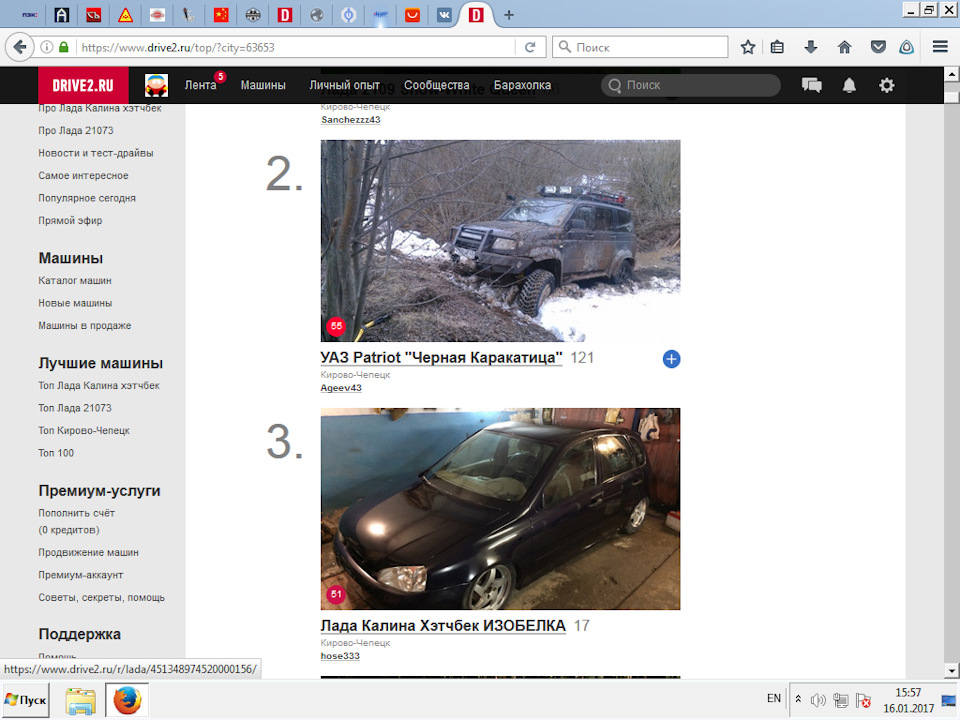Open the Pocket icon in the toolbar
The image size is (960, 720).
click(878, 47)
